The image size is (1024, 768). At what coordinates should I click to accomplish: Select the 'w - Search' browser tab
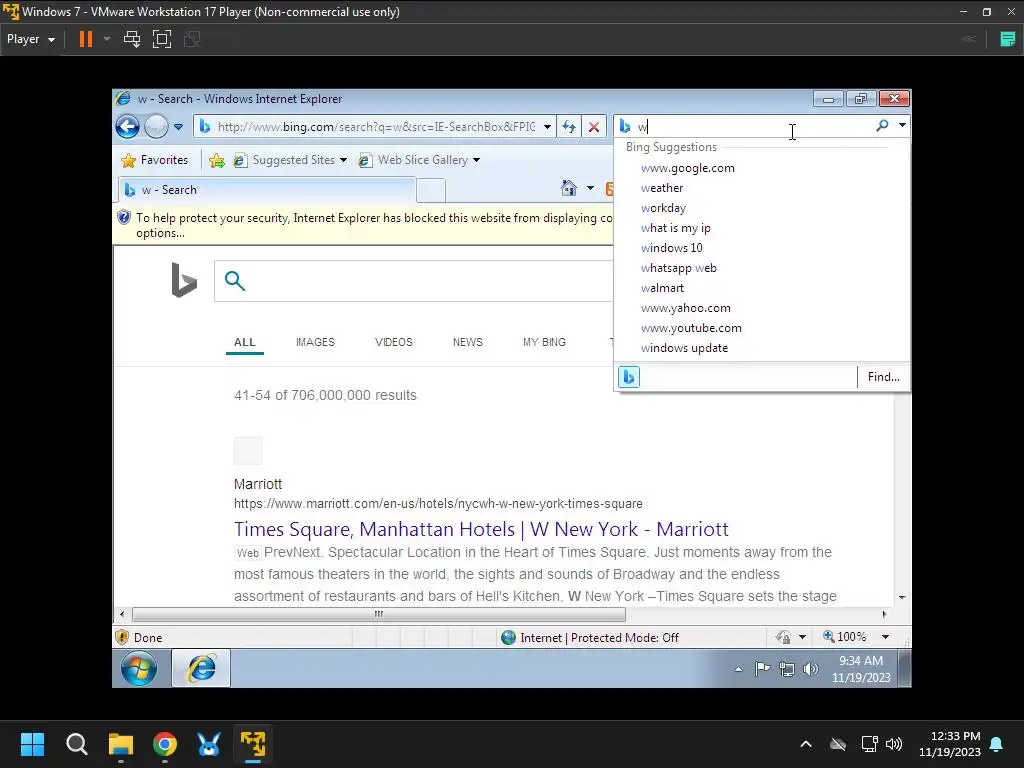267,190
